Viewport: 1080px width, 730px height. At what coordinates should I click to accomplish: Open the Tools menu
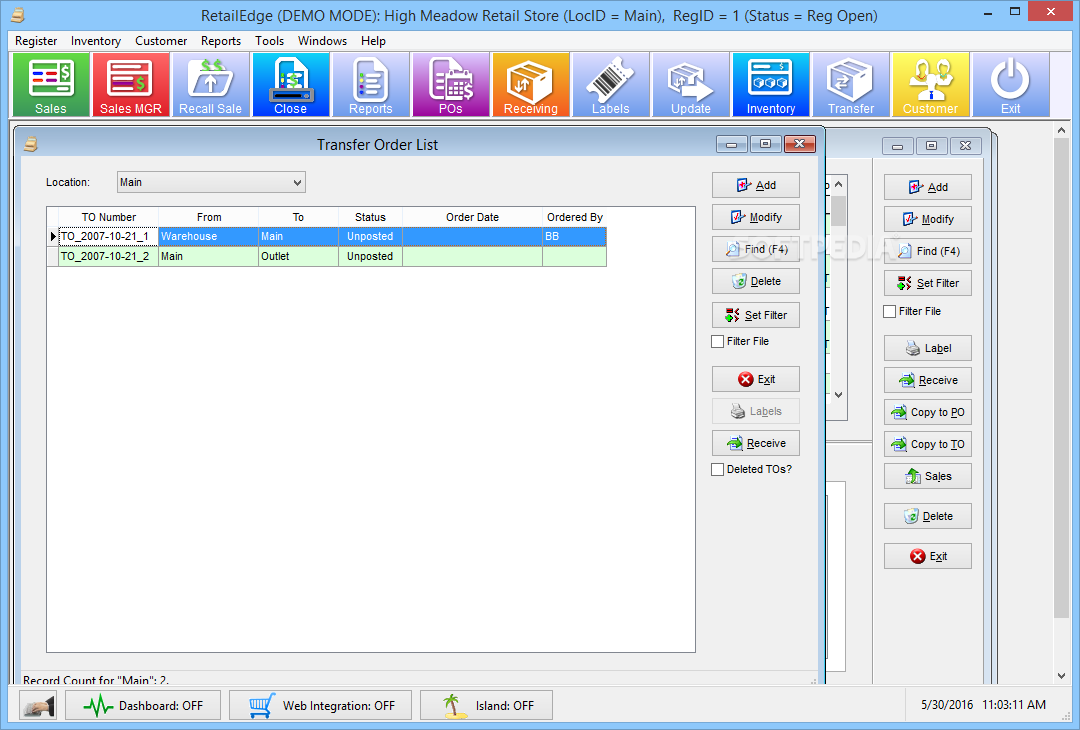(269, 41)
